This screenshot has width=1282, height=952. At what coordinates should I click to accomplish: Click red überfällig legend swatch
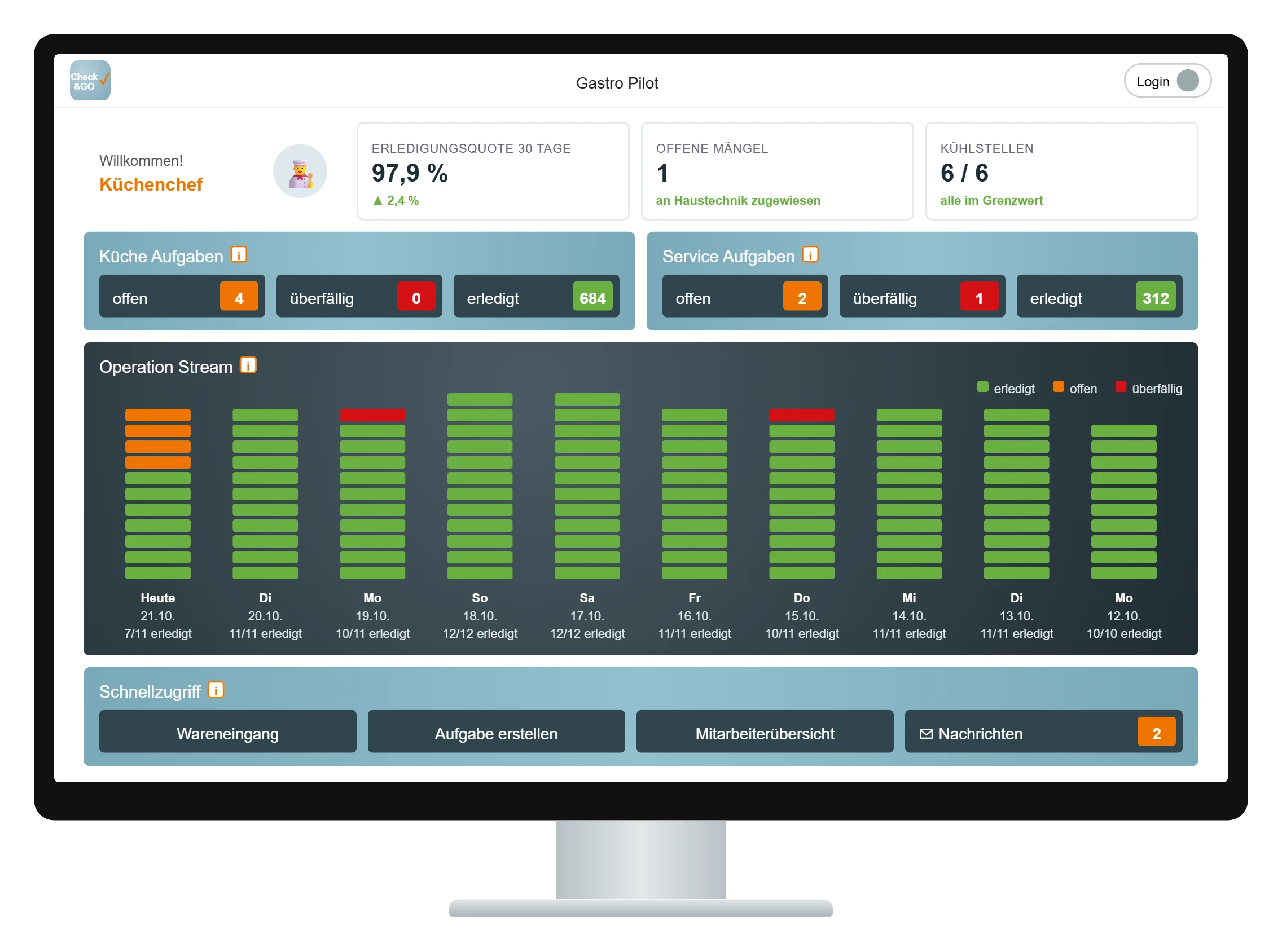tap(1121, 387)
